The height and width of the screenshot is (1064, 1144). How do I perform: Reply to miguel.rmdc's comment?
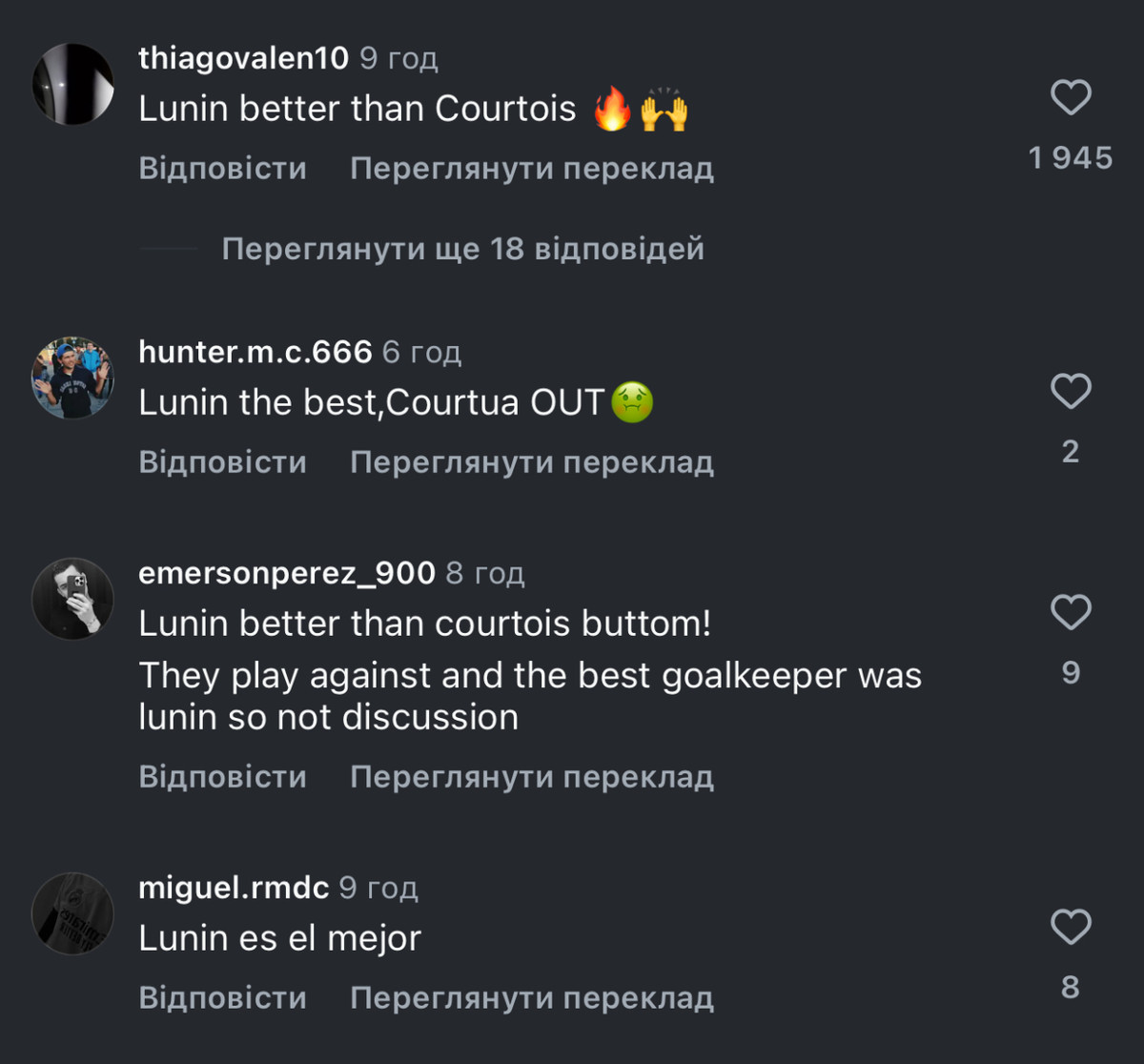222,998
